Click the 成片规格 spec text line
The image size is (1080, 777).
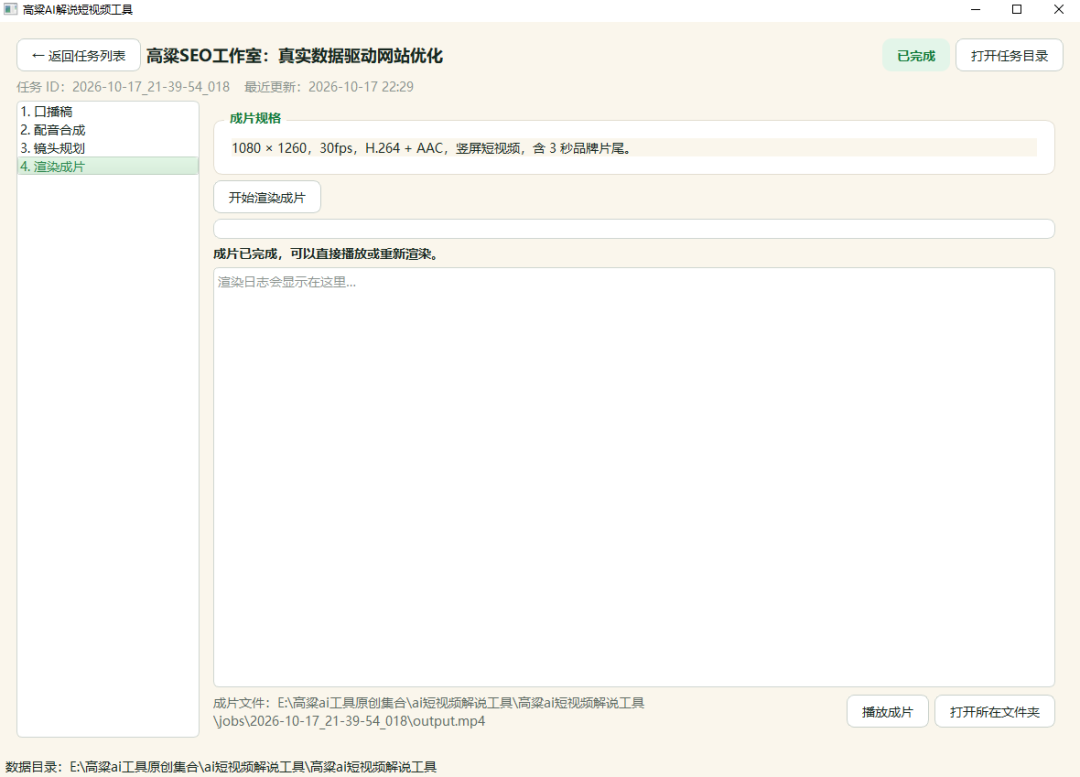pos(634,147)
